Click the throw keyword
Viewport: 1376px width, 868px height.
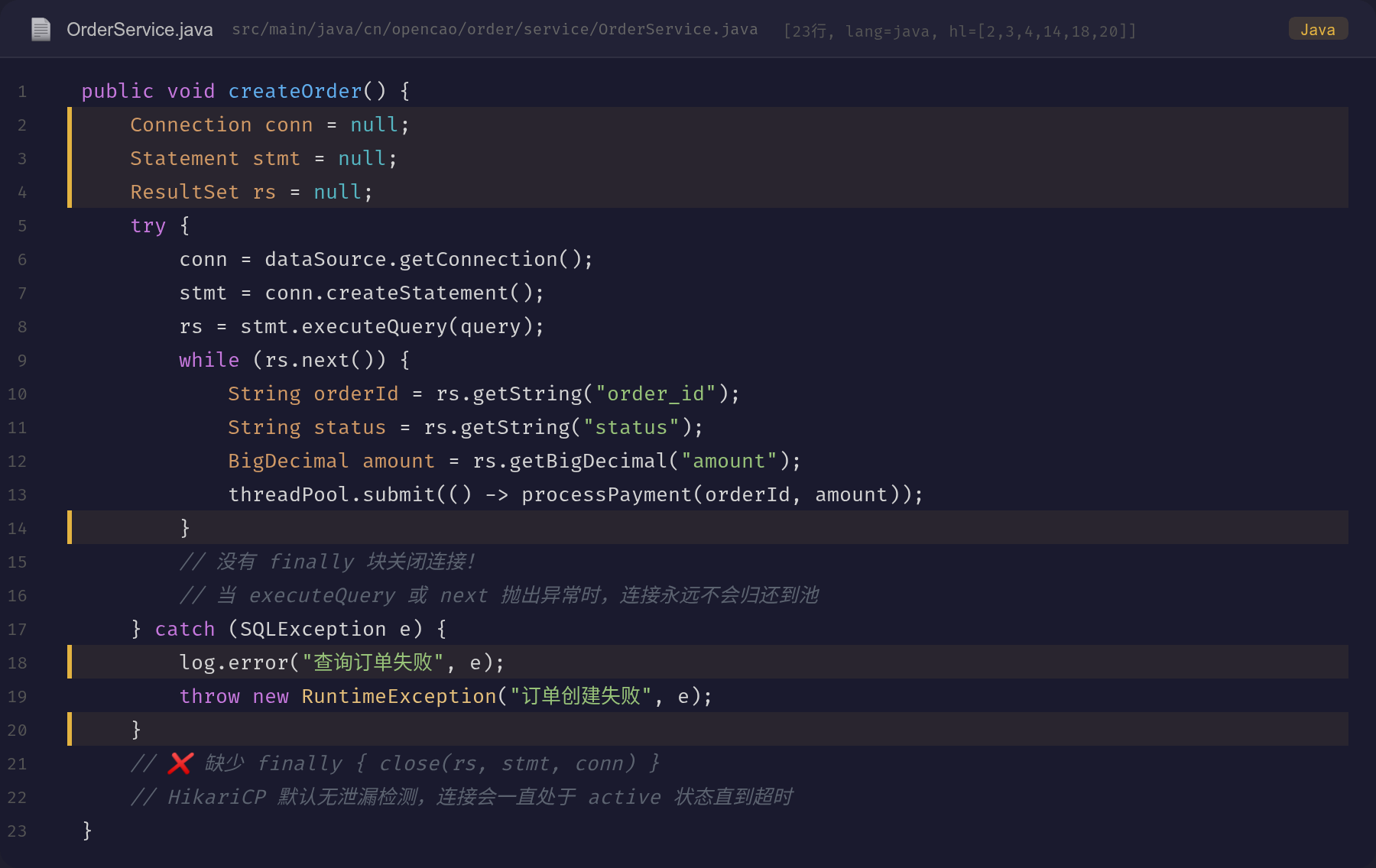tap(209, 696)
